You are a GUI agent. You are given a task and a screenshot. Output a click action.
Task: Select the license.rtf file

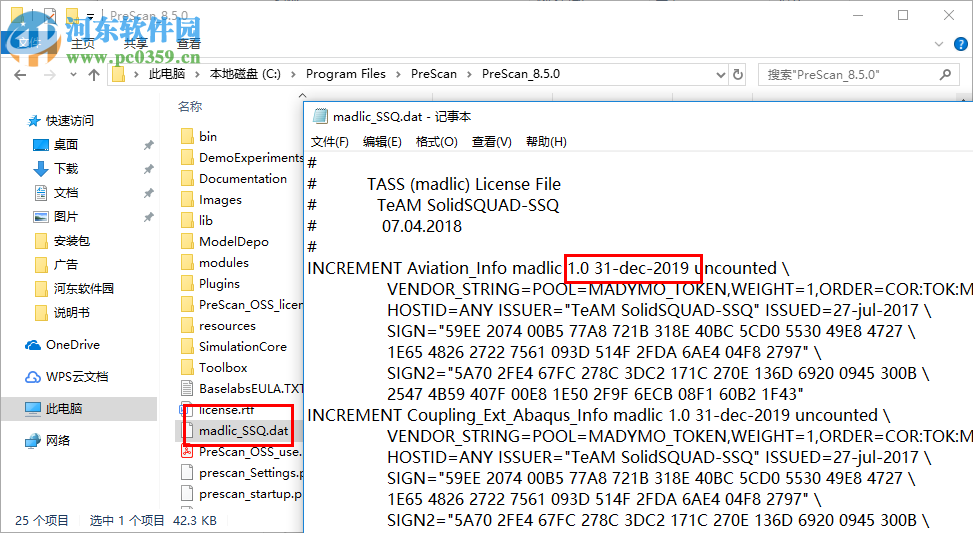[x=226, y=410]
